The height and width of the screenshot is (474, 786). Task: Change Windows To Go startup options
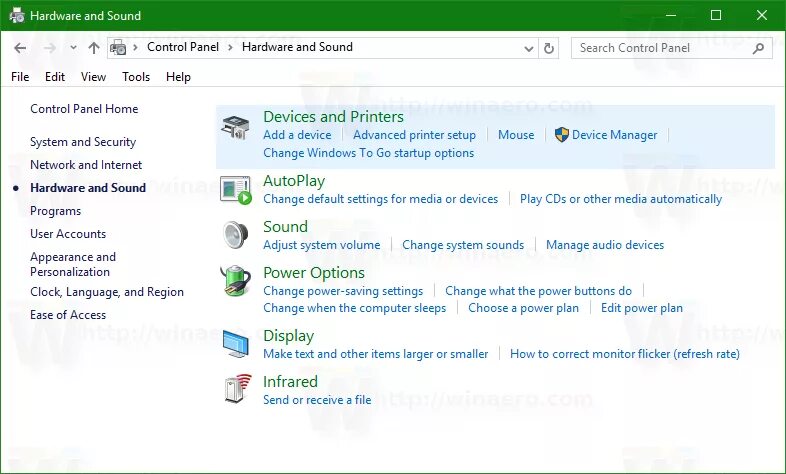(x=368, y=153)
